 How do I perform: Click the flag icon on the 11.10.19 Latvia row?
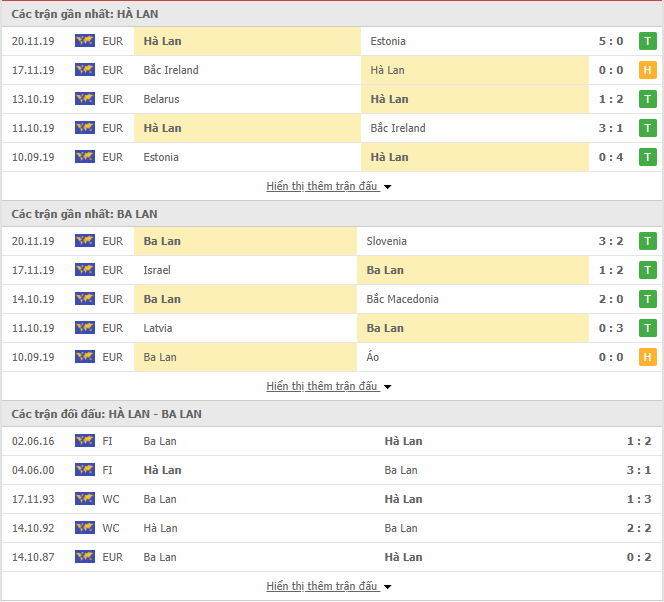click(84, 328)
